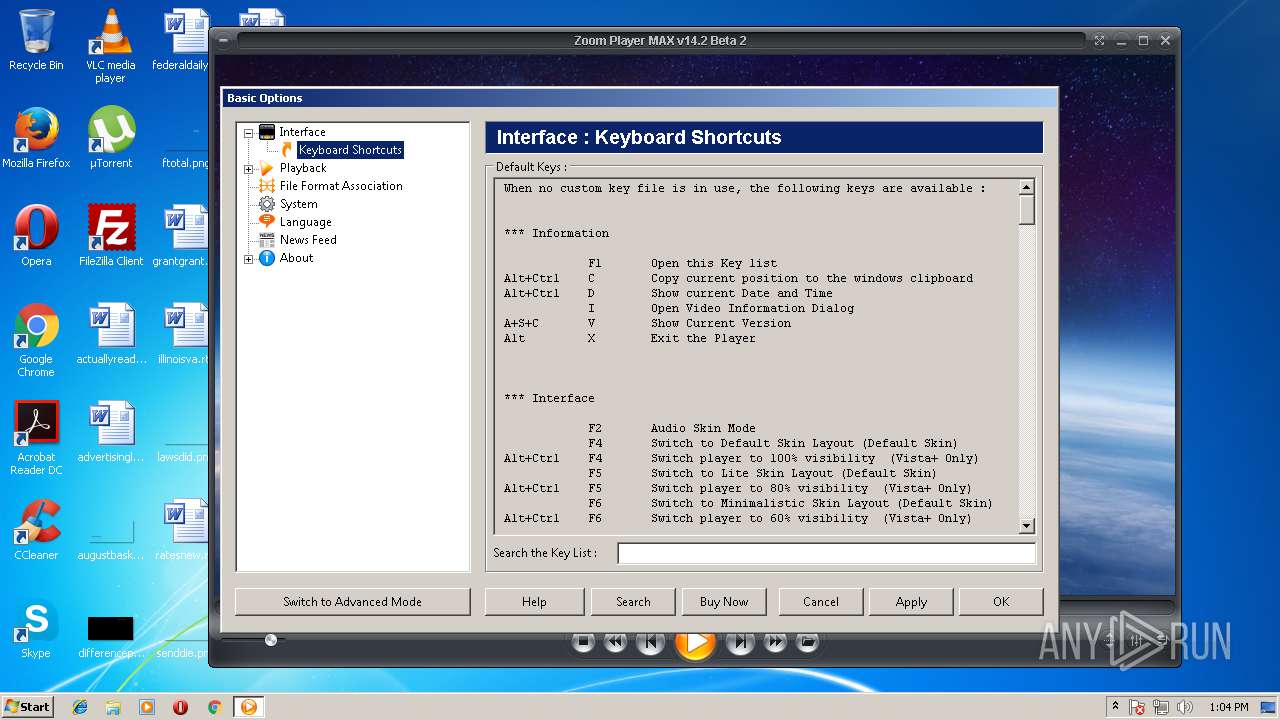This screenshot has width=1280, height=720.
Task: Click the File Format Association icon
Action: [x=266, y=186]
